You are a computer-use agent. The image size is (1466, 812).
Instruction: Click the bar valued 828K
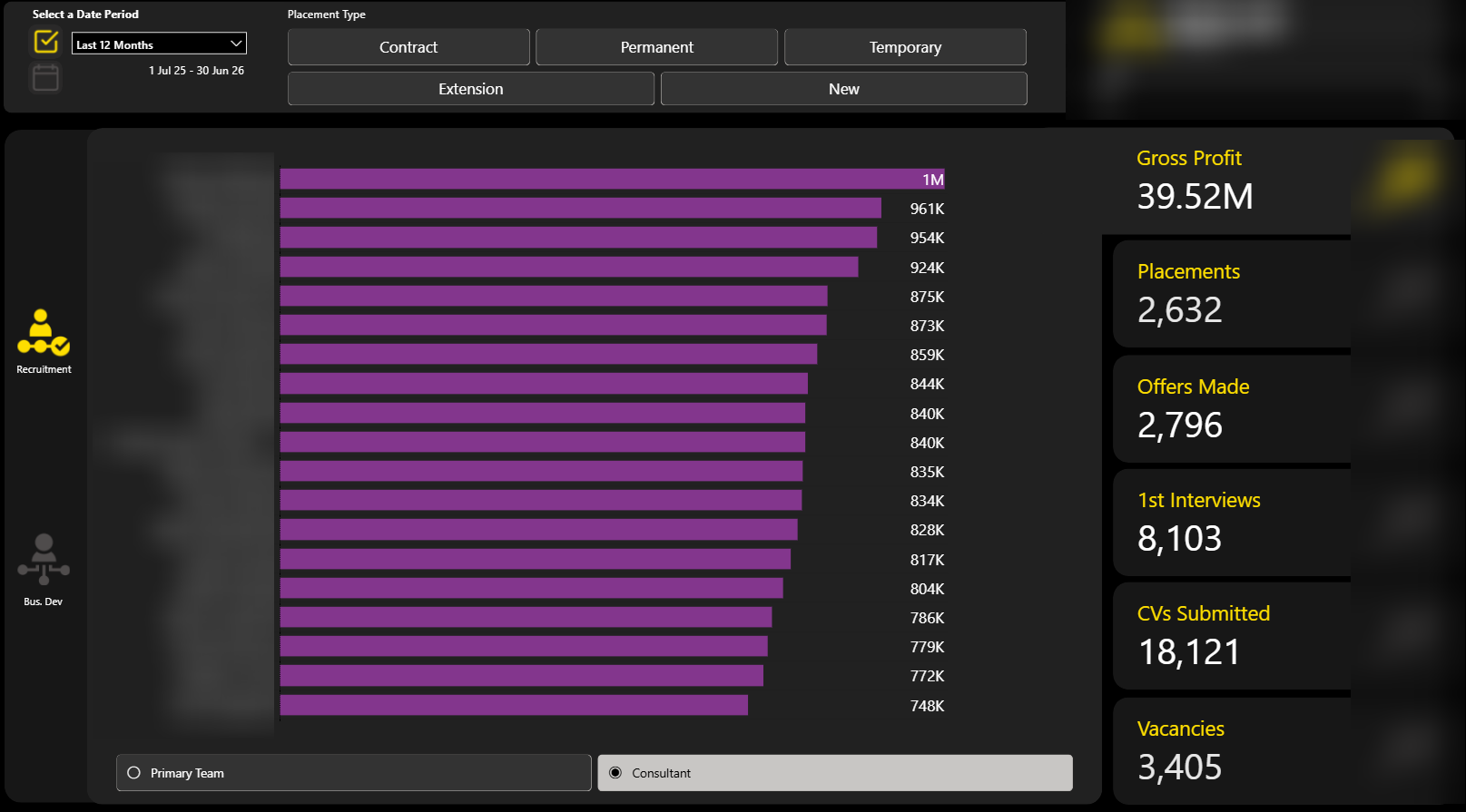538,530
